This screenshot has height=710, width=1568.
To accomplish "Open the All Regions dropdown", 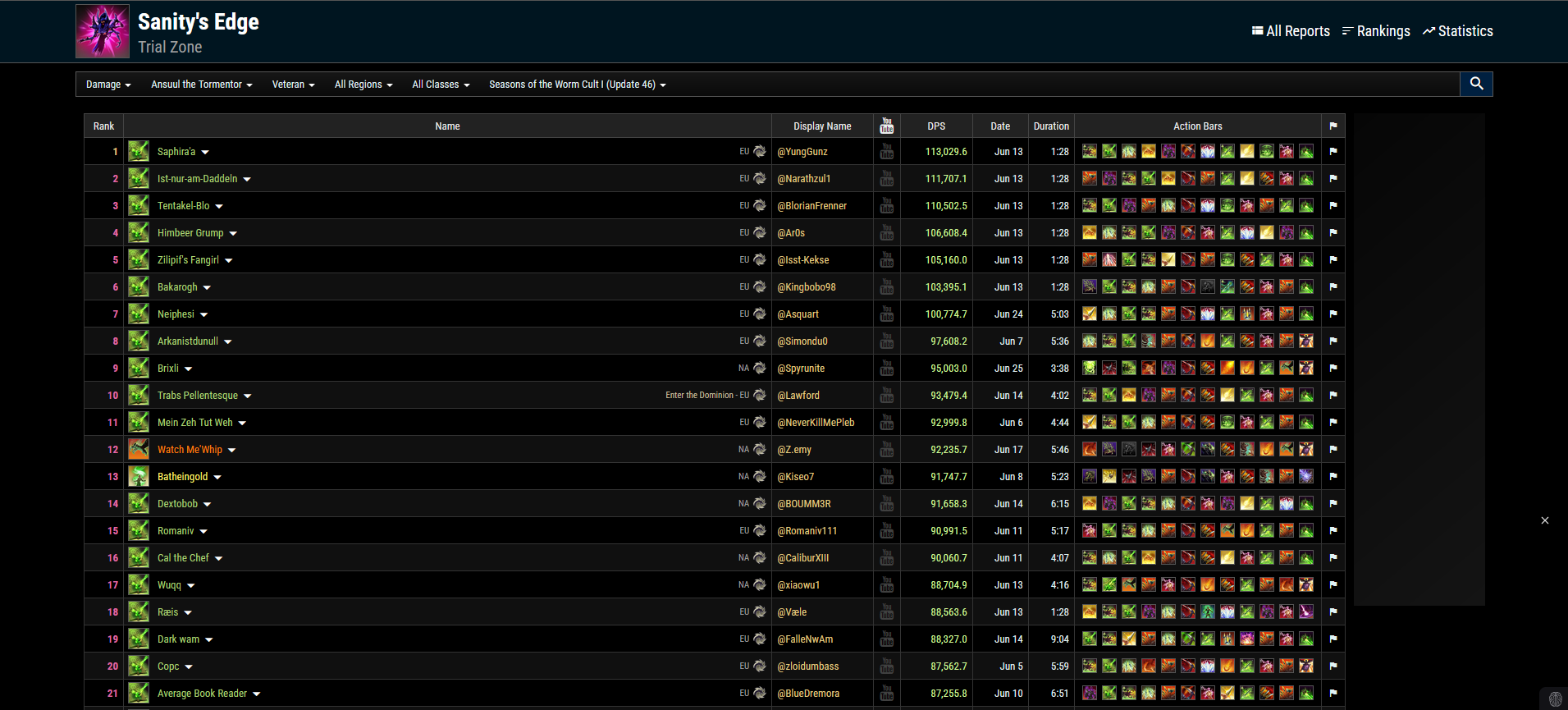I will 363,85.
